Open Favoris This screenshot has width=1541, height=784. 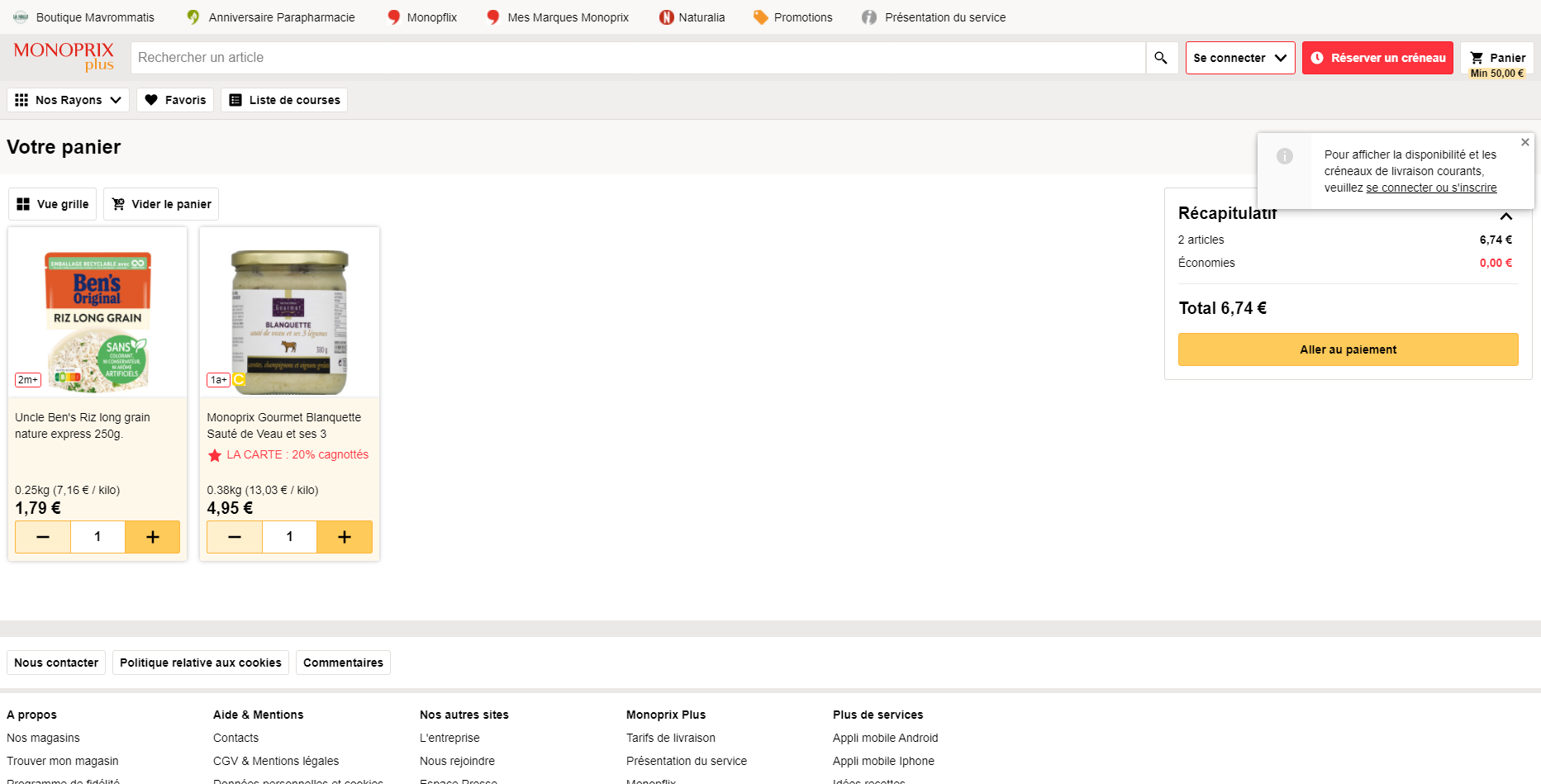click(x=175, y=100)
